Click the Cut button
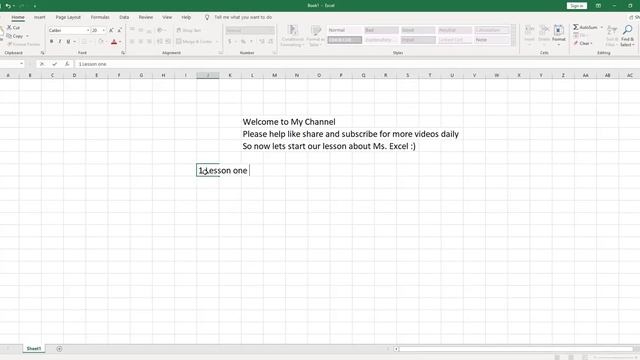The height and width of the screenshot is (360, 640). [13, 27]
